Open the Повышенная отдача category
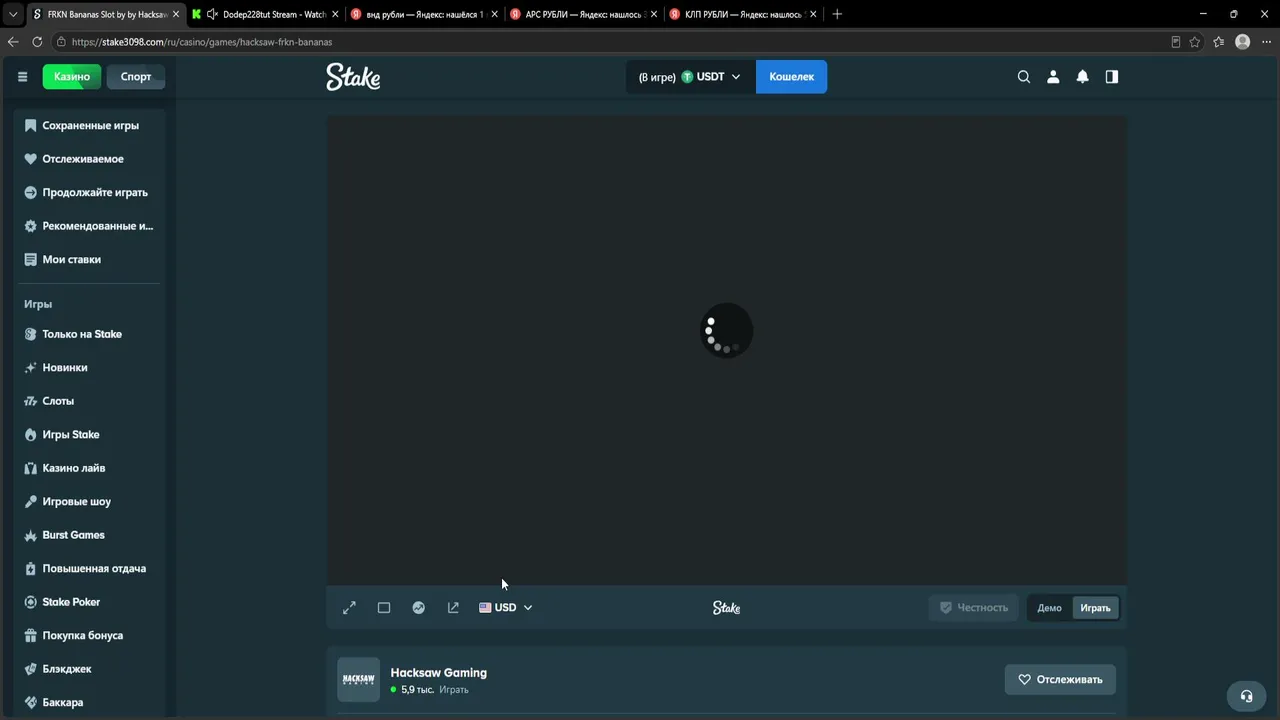Viewport: 1280px width, 720px height. [x=87, y=569]
